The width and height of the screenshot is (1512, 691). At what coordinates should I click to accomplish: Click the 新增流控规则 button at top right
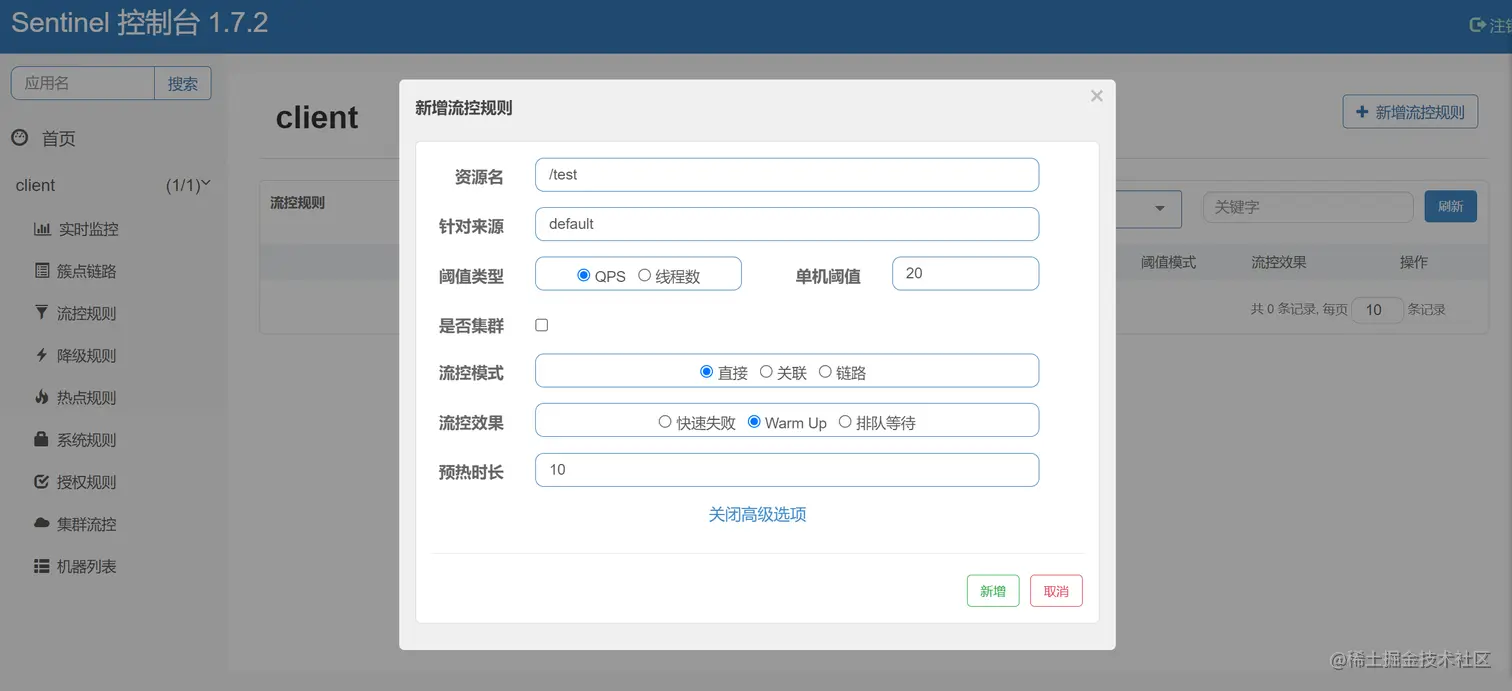click(1410, 112)
